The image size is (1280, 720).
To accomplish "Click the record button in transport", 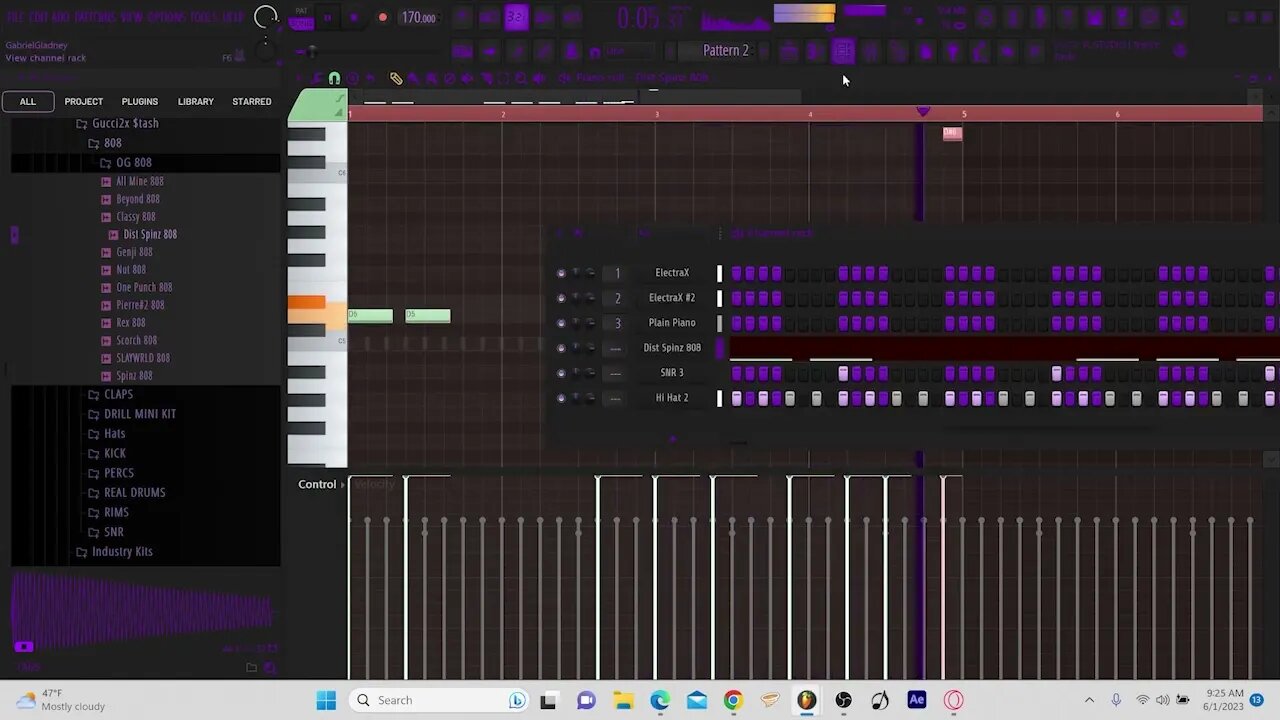I will pos(382,17).
